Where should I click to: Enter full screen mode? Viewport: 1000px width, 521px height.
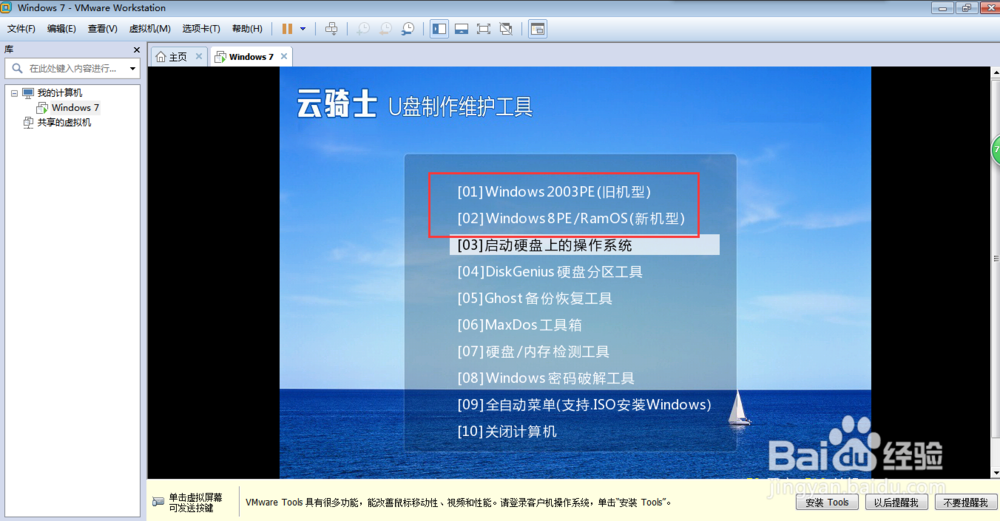483,29
